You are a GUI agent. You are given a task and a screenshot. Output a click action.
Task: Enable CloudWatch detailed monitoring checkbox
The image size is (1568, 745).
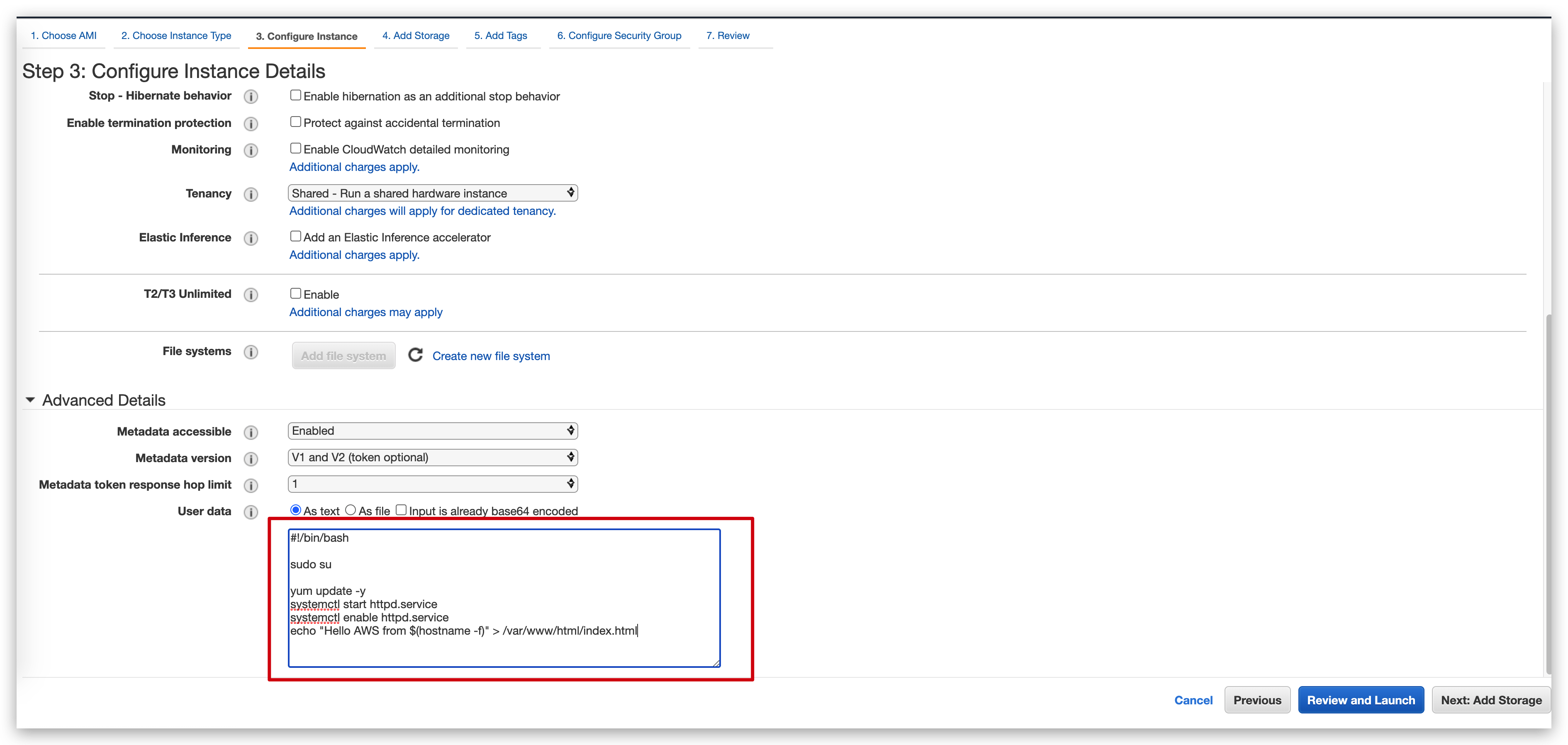point(296,149)
